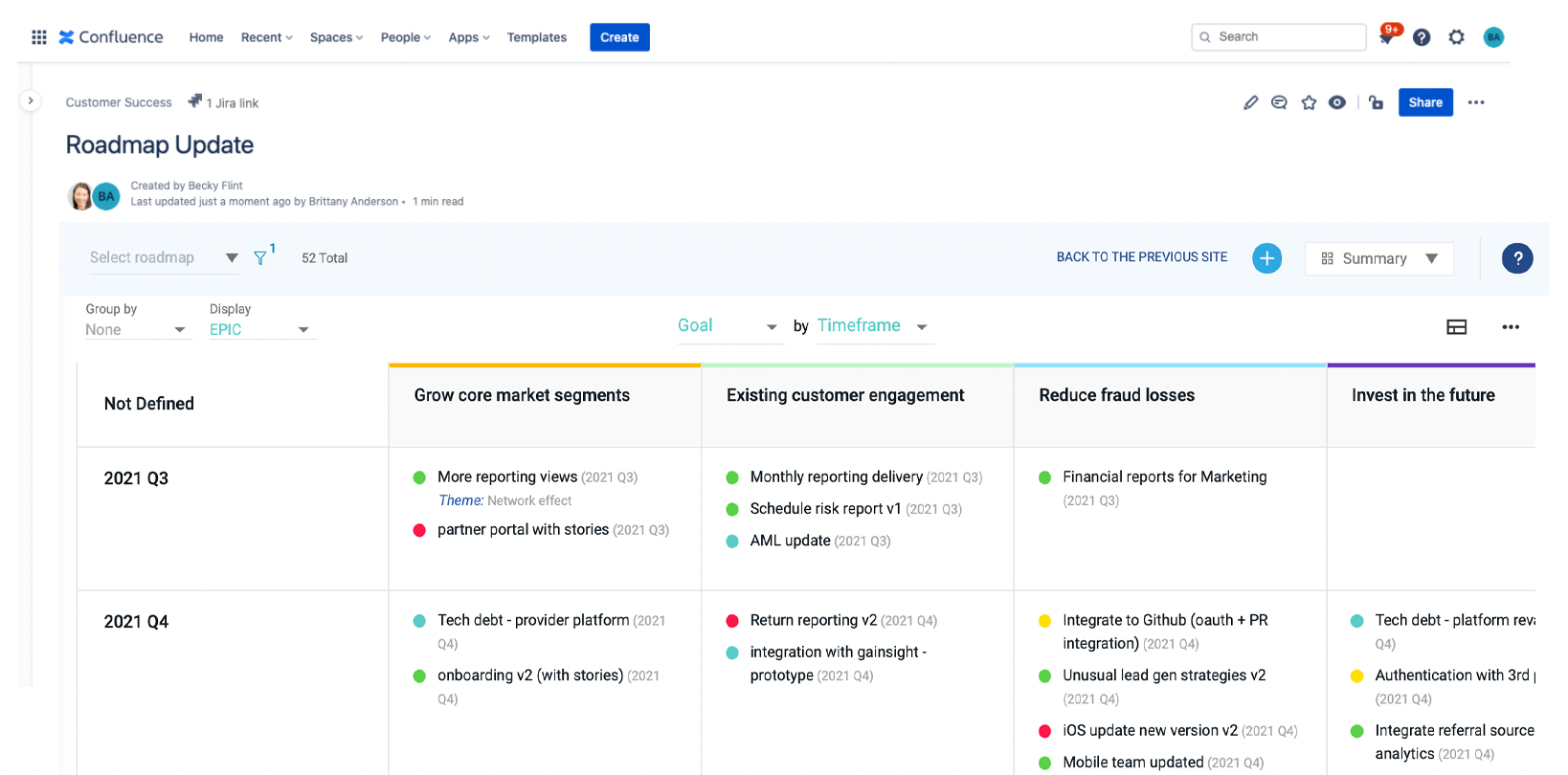Toggle watching with the eye icon
Screen dimensions: 1568x775
click(1337, 102)
